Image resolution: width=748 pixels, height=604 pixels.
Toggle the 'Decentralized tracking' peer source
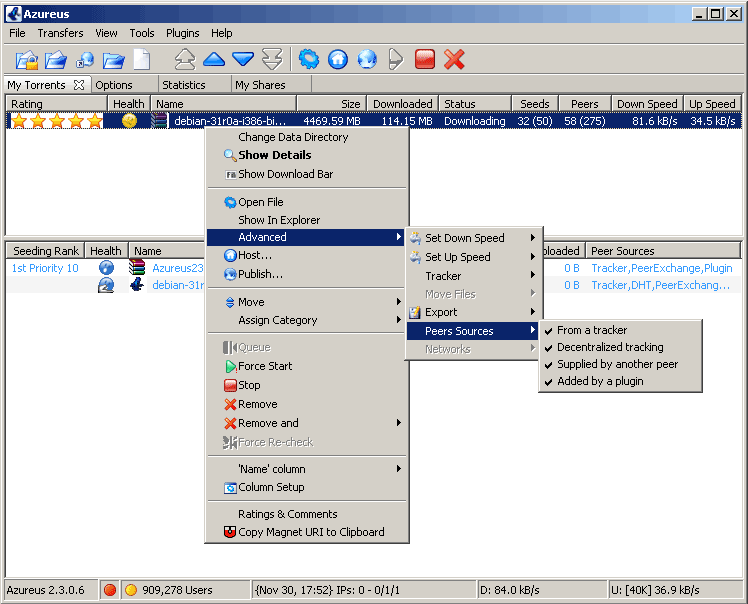(x=610, y=347)
